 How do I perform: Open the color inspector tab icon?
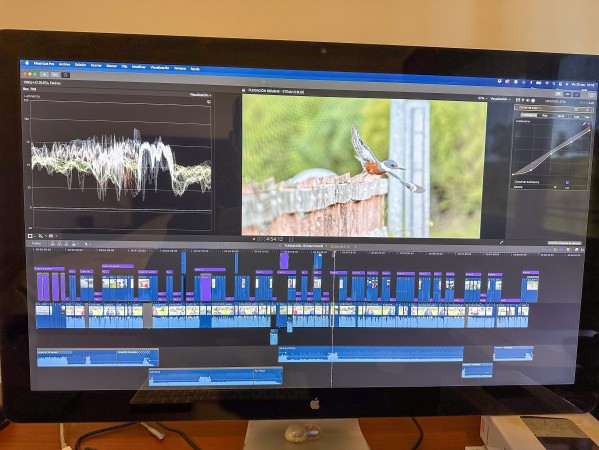(523, 100)
